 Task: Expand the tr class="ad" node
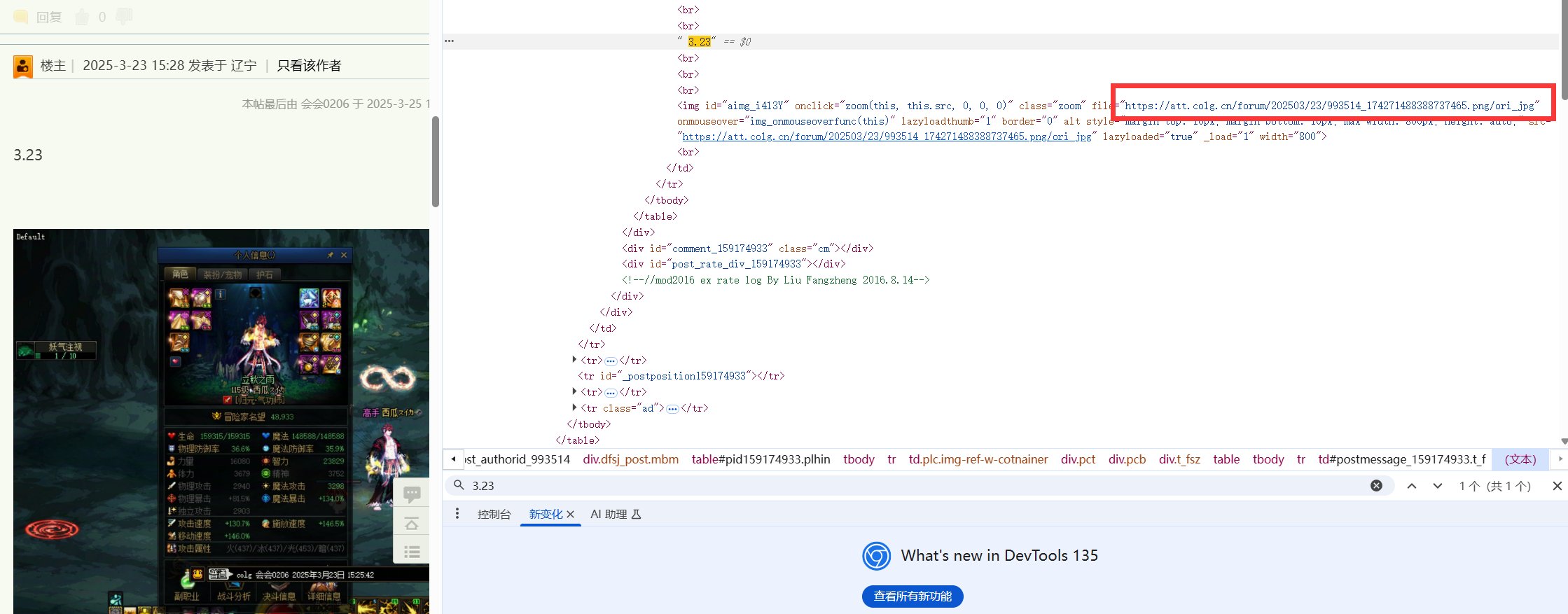pos(575,407)
